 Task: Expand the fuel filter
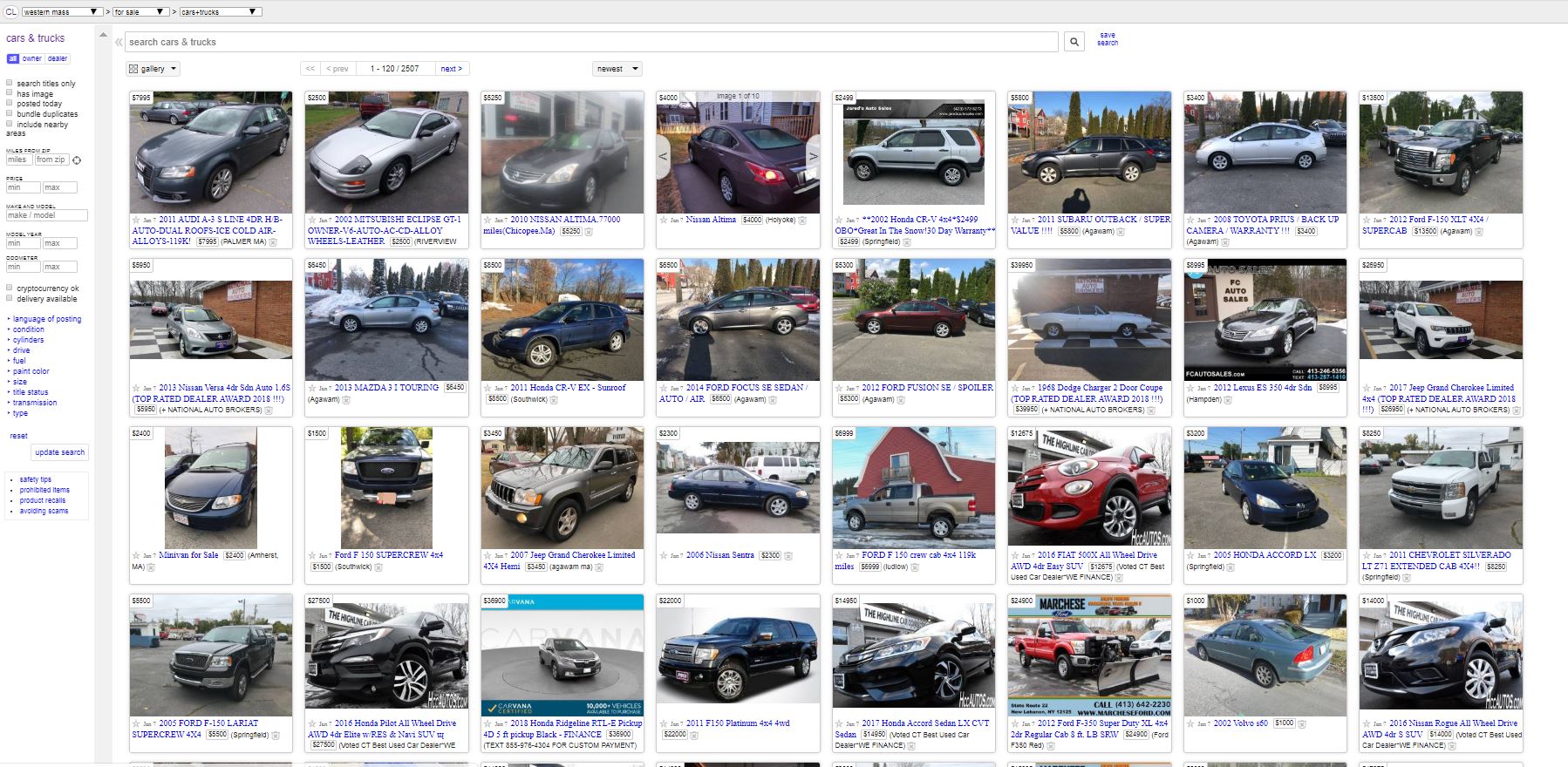pyautogui.click(x=19, y=361)
